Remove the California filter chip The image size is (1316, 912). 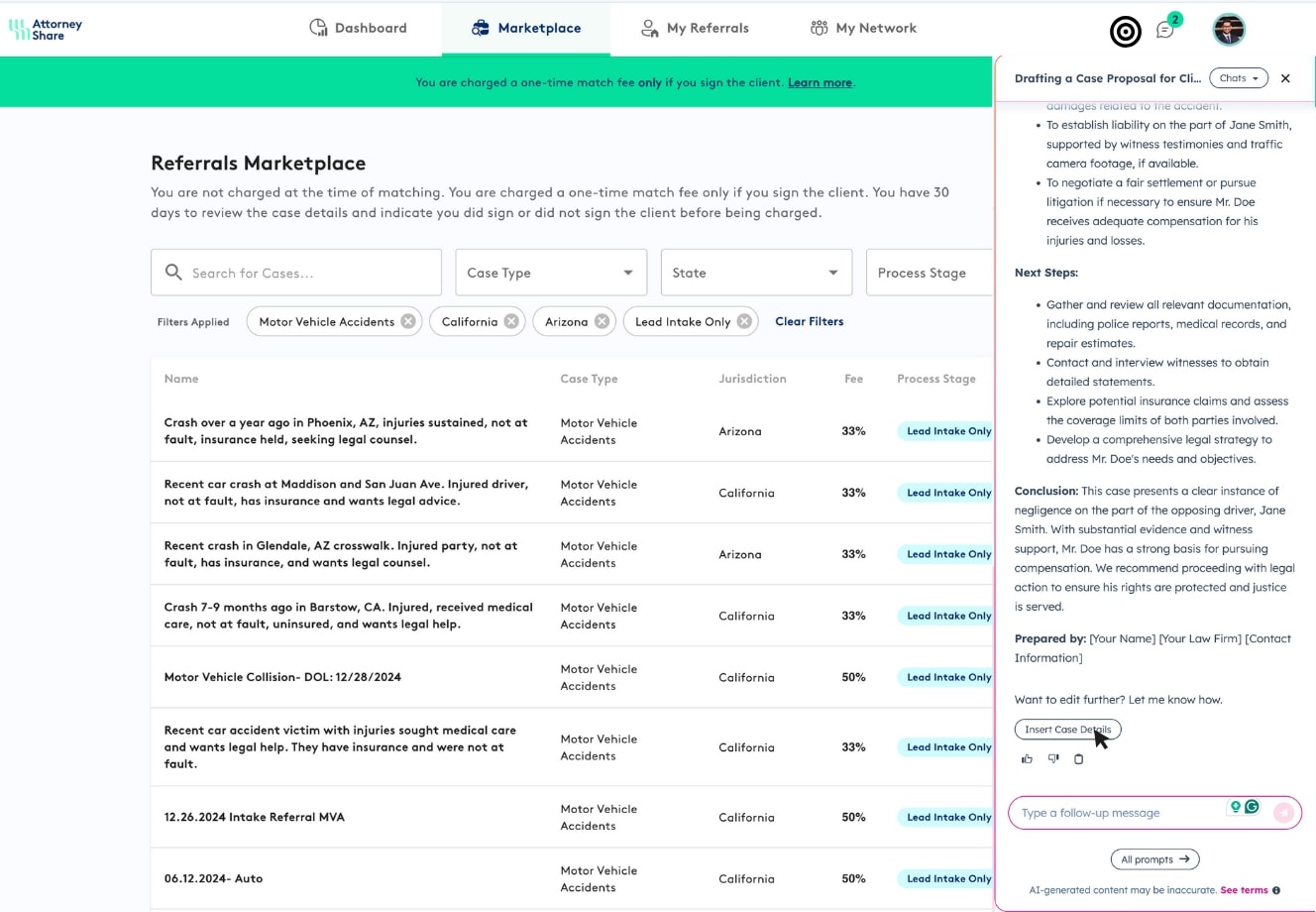coord(510,321)
